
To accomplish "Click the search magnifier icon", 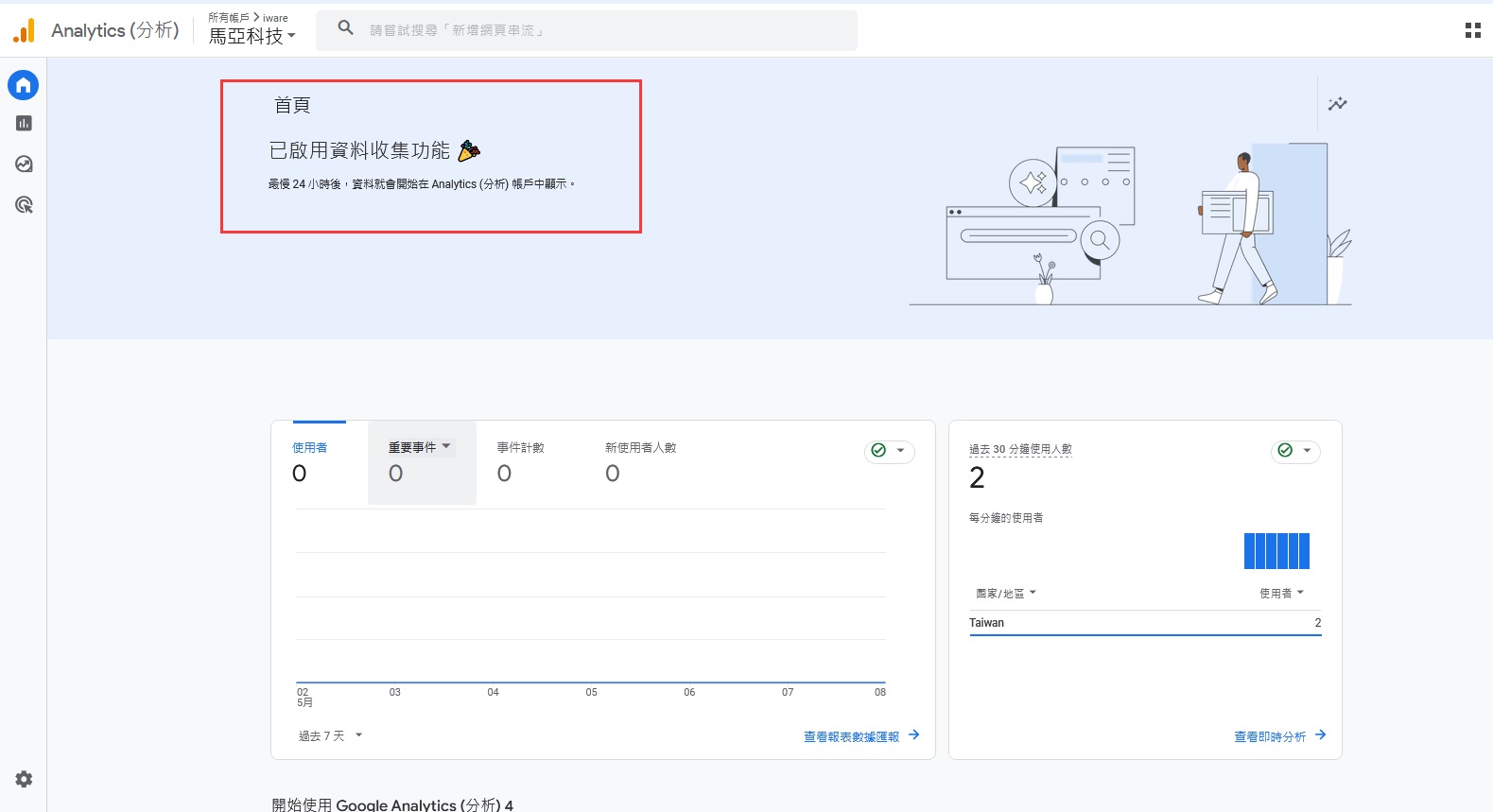I will point(346,28).
